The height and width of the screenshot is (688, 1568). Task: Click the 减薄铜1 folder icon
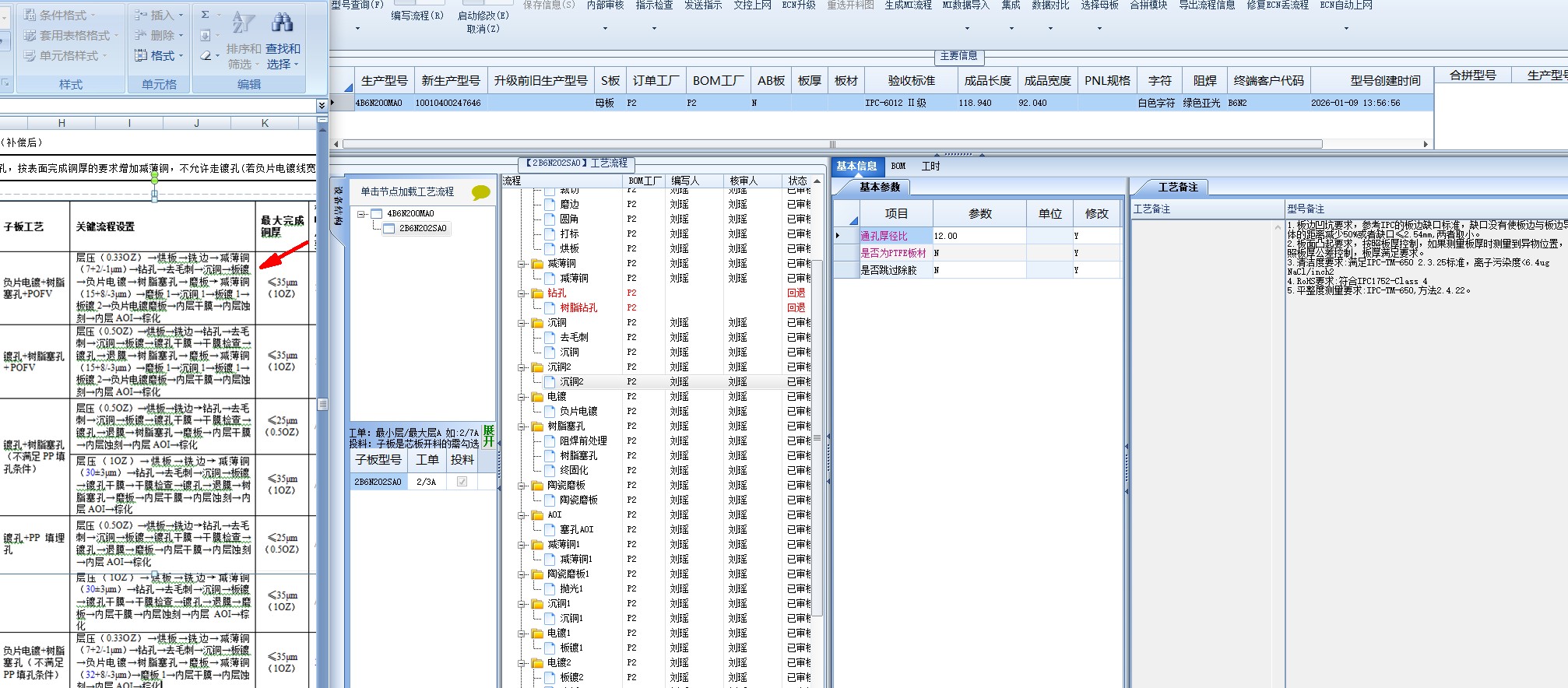pyautogui.click(x=537, y=545)
